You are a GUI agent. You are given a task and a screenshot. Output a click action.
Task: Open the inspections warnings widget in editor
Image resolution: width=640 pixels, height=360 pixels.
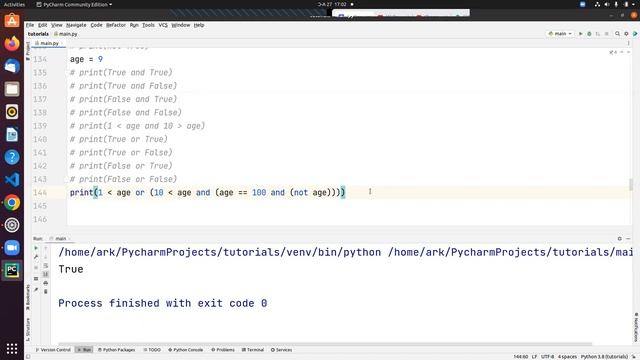(613, 52)
